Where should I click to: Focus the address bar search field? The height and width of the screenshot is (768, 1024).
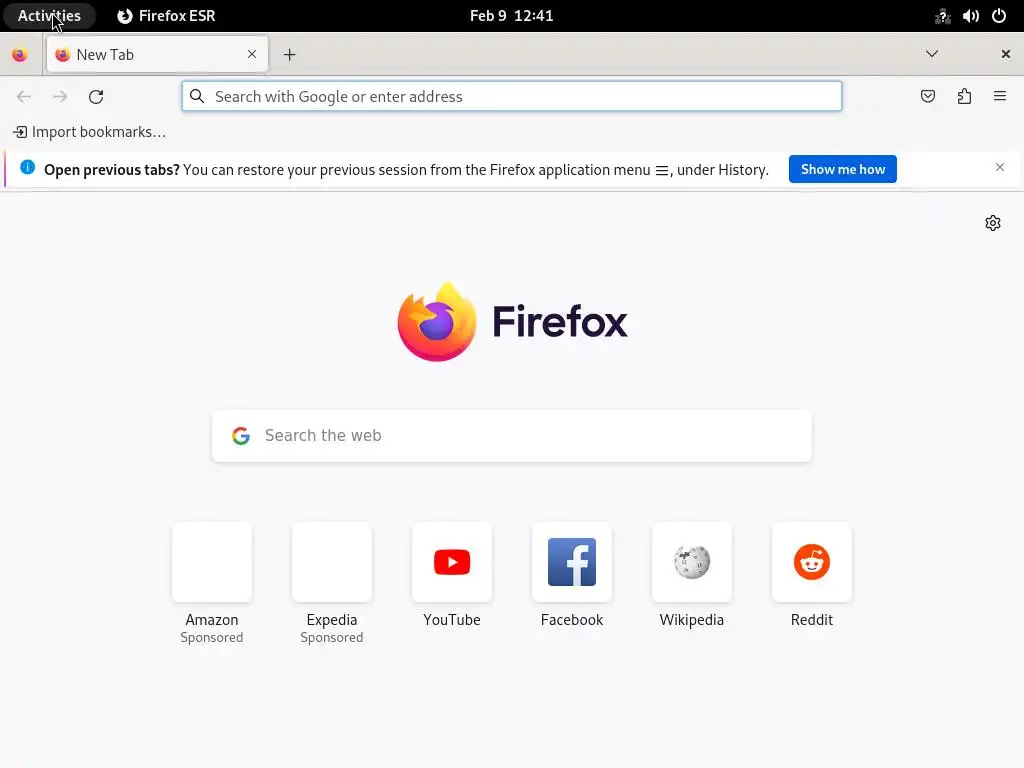click(x=511, y=97)
